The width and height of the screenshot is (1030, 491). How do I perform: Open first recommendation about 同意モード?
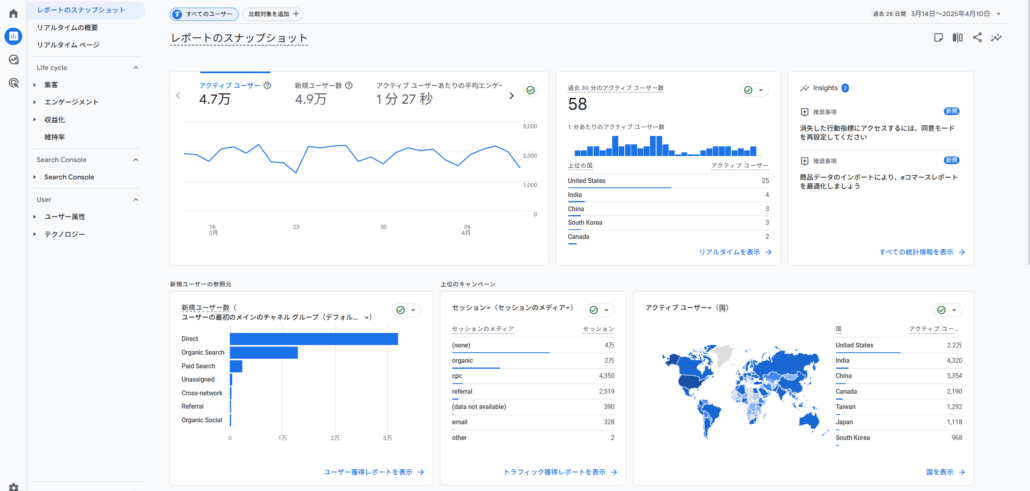[x=878, y=133]
